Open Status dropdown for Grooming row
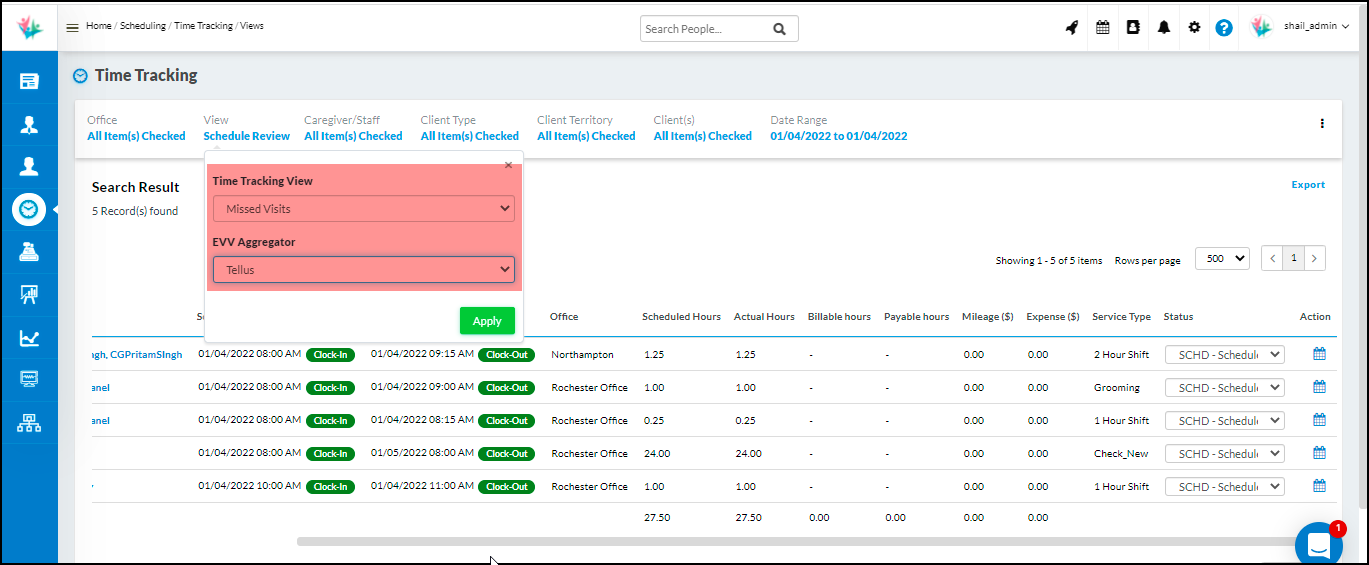Viewport: 1369px width, 565px height. [x=1224, y=388]
